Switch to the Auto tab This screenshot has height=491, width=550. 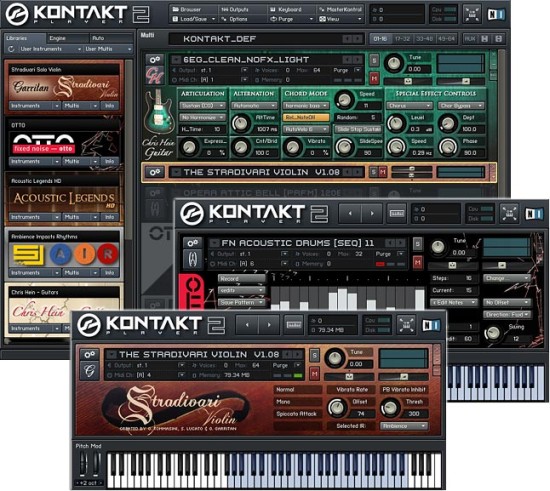coord(110,38)
